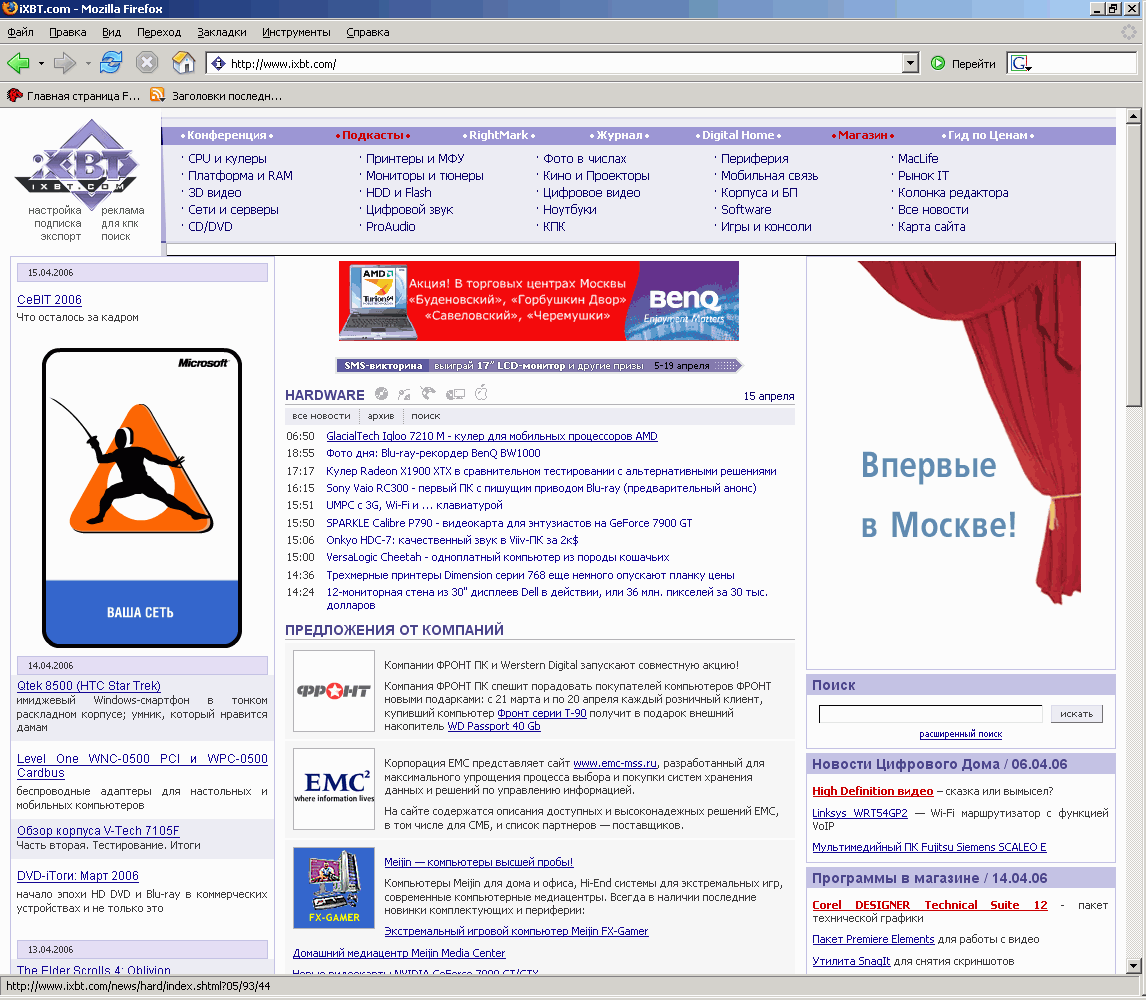Image resolution: width=1146 pixels, height=1000 pixels.
Task: Open the Переход menu
Action: pos(159,32)
